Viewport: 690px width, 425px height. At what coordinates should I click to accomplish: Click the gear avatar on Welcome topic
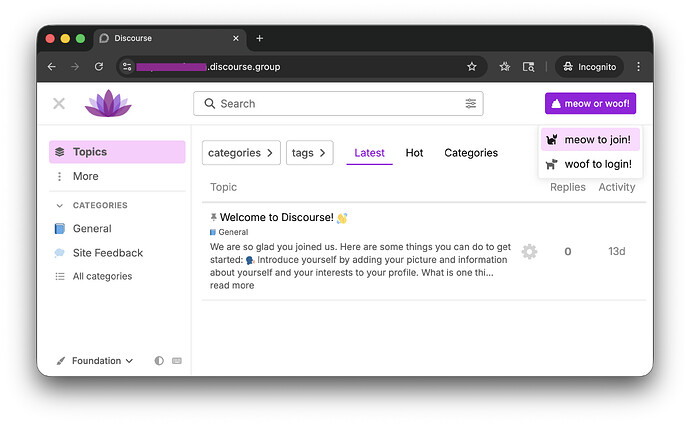(x=529, y=251)
